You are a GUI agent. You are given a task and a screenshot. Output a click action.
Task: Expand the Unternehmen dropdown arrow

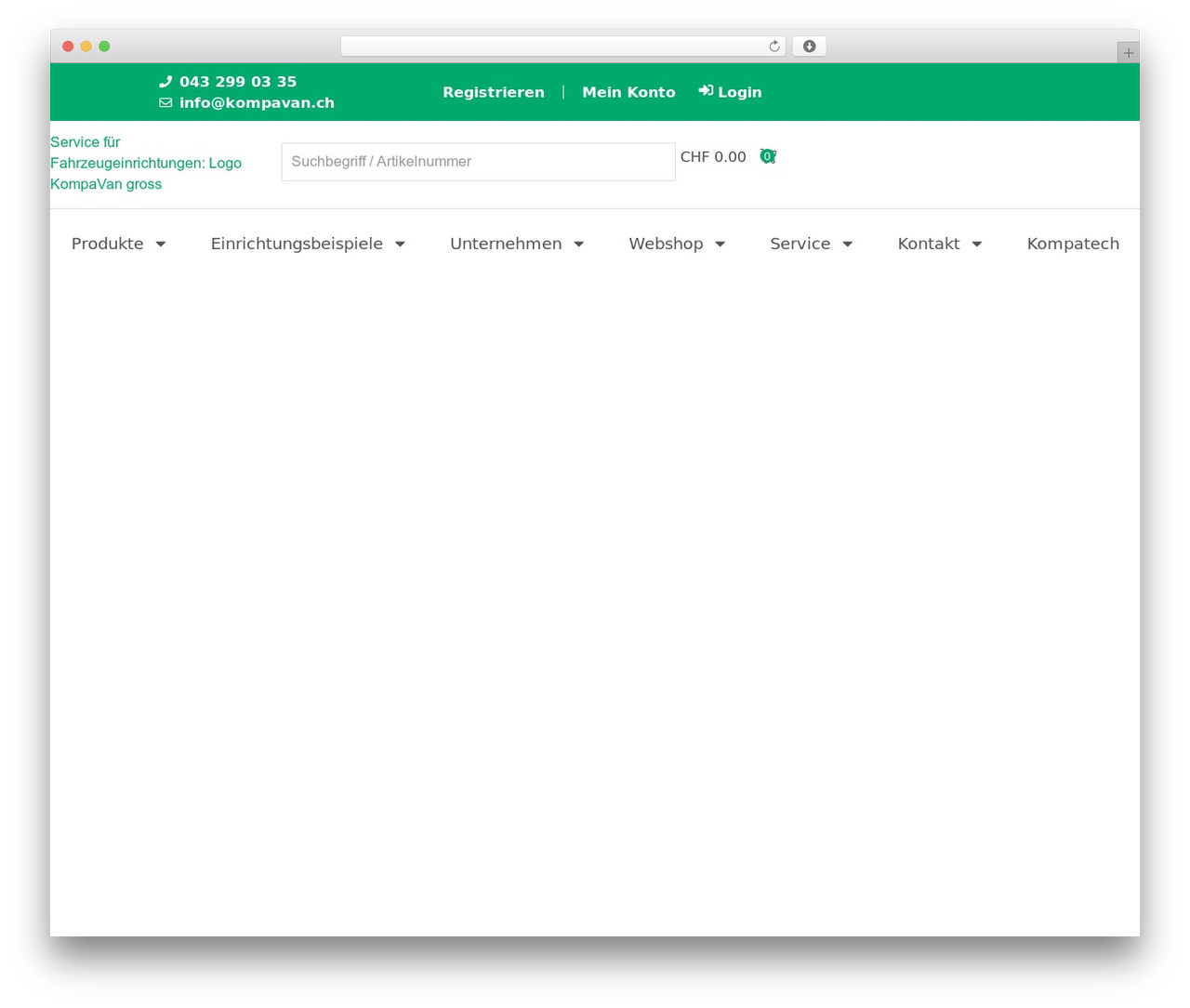point(578,245)
